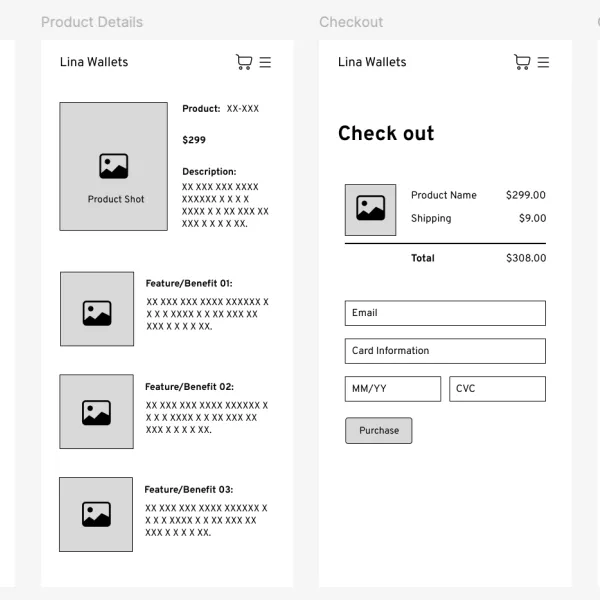Screen dimensions: 600x600
Task: Open the hamburger menu on Product Details screen
Action: (x=265, y=62)
